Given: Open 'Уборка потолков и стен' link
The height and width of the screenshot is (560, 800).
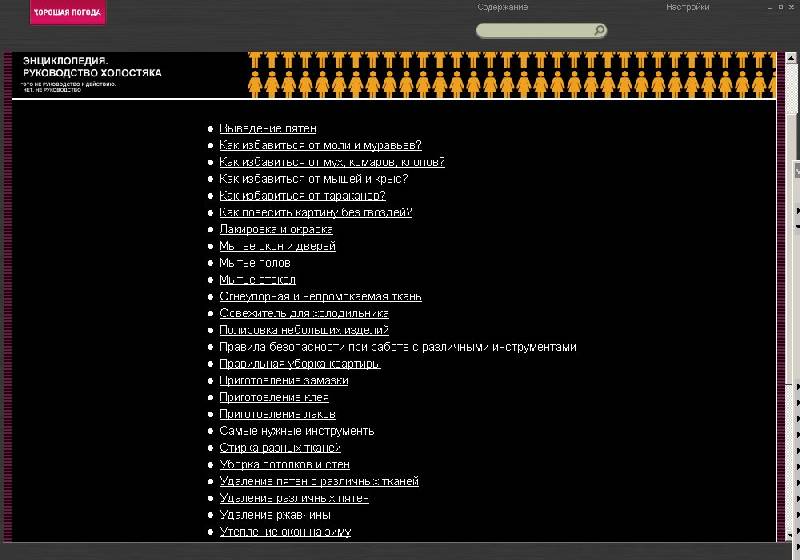Looking at the screenshot, I should click(284, 464).
